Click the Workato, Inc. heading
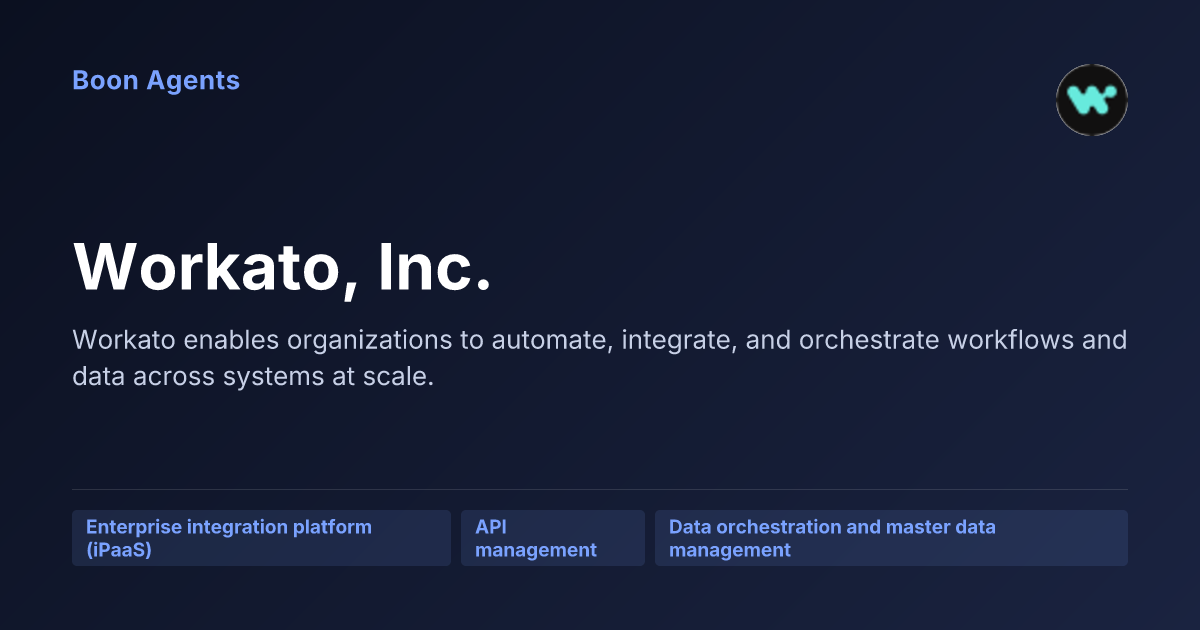 (x=283, y=267)
